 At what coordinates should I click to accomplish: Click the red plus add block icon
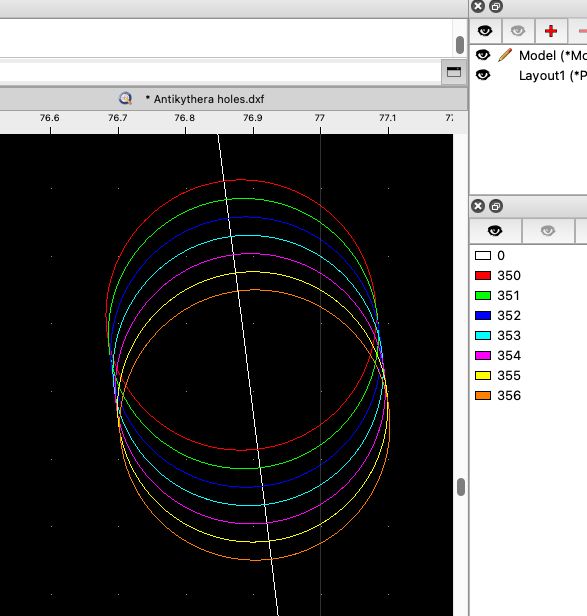[x=551, y=31]
